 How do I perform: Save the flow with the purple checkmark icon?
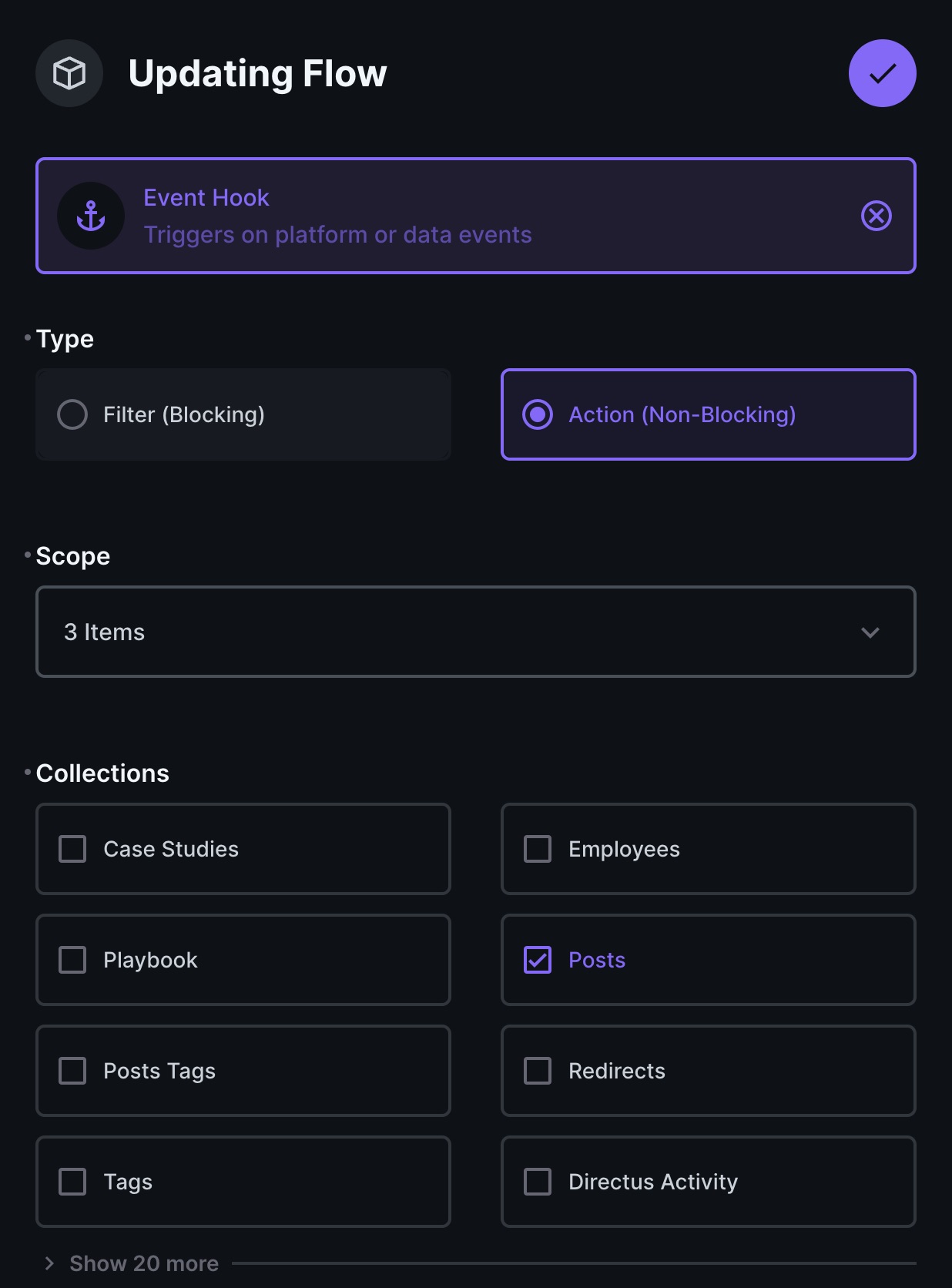pos(882,73)
